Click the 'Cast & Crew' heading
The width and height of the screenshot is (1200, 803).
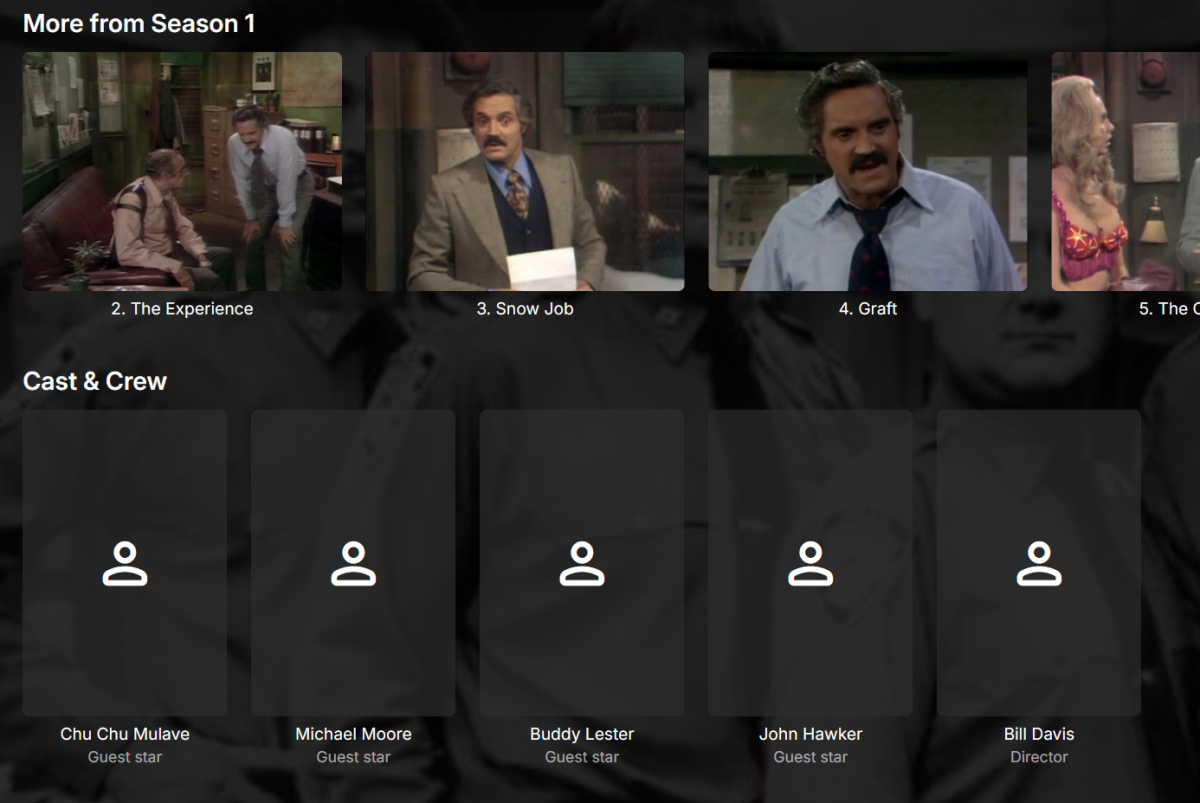click(95, 381)
